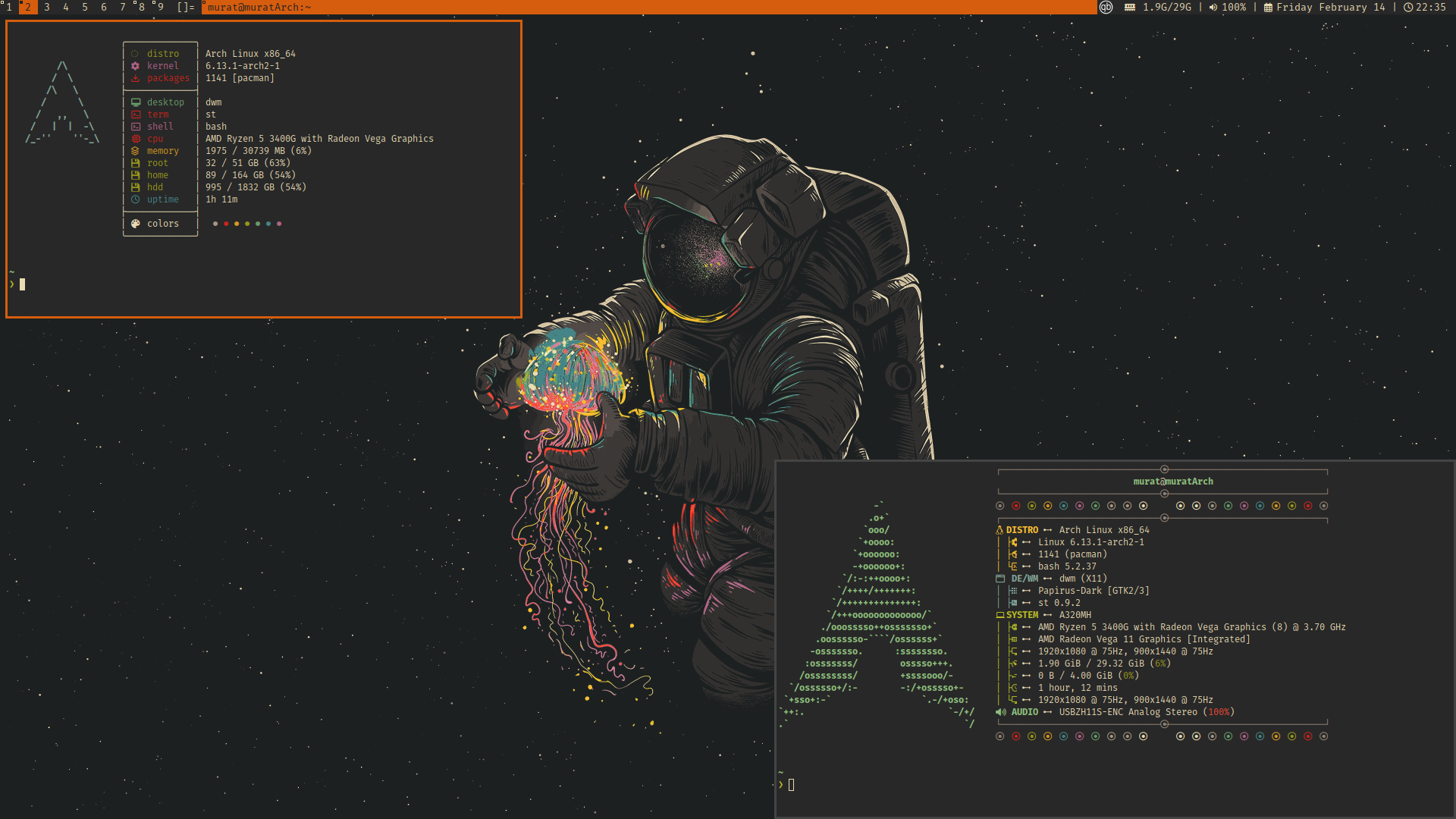Screen dimensions: 1456x819
Task: Switch to dwm tag 7
Action: tap(123, 7)
